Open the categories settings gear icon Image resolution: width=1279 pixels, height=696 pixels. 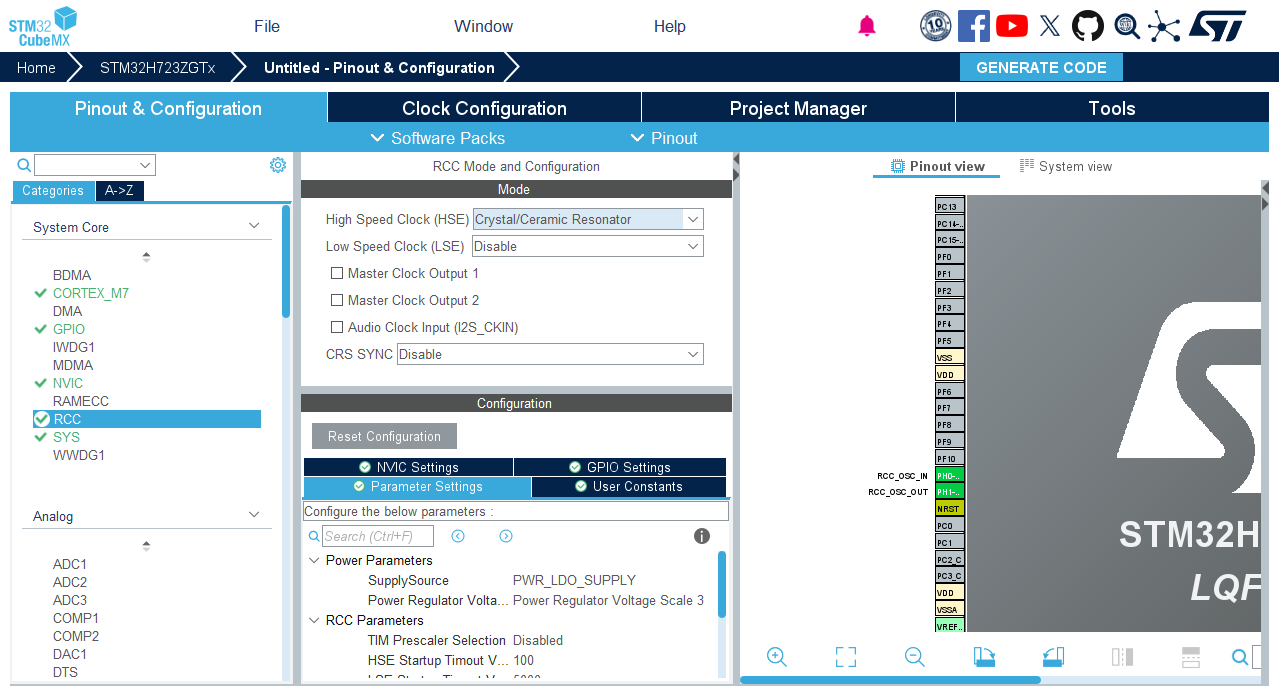click(x=278, y=165)
